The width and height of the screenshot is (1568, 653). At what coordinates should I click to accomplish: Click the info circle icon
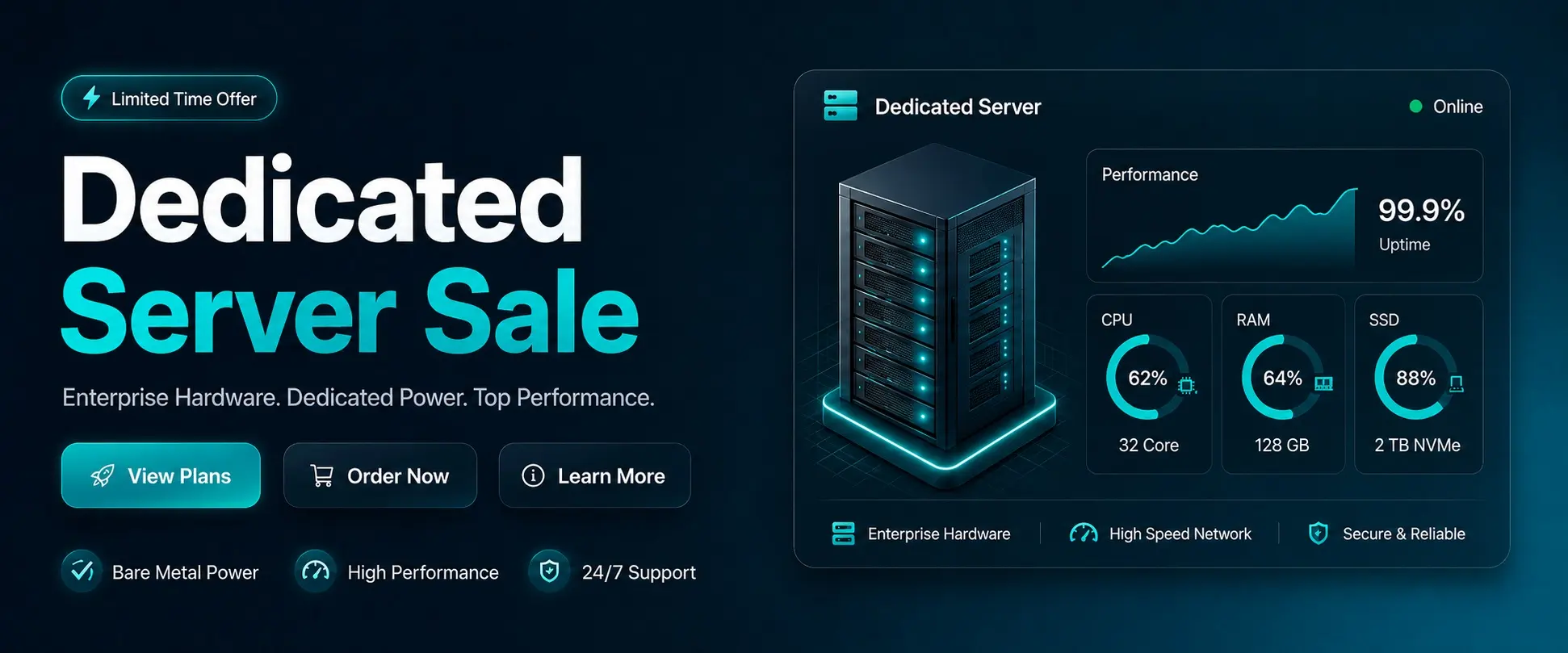tap(533, 475)
